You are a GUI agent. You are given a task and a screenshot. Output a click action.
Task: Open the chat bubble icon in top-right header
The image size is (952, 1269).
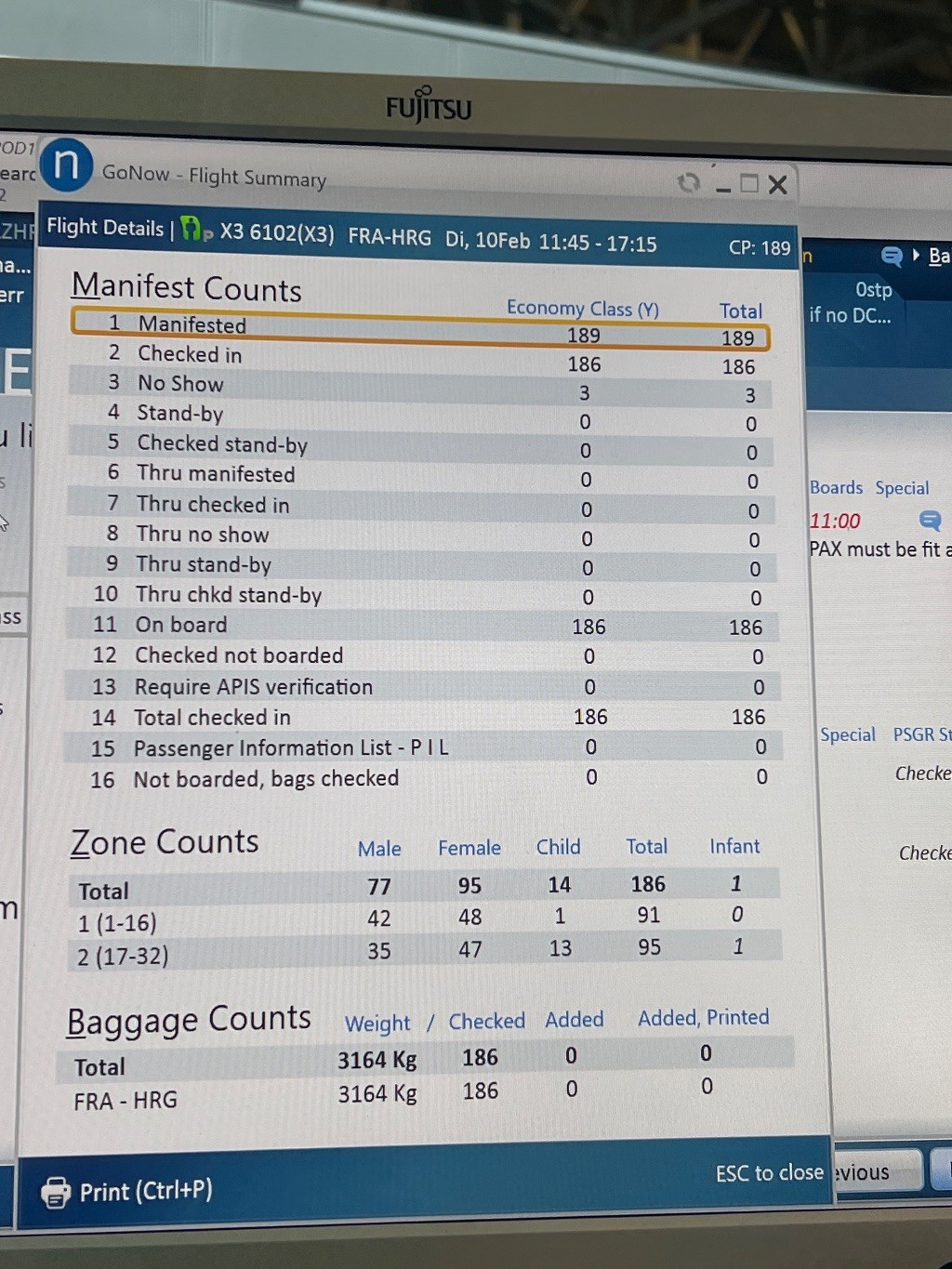891,257
